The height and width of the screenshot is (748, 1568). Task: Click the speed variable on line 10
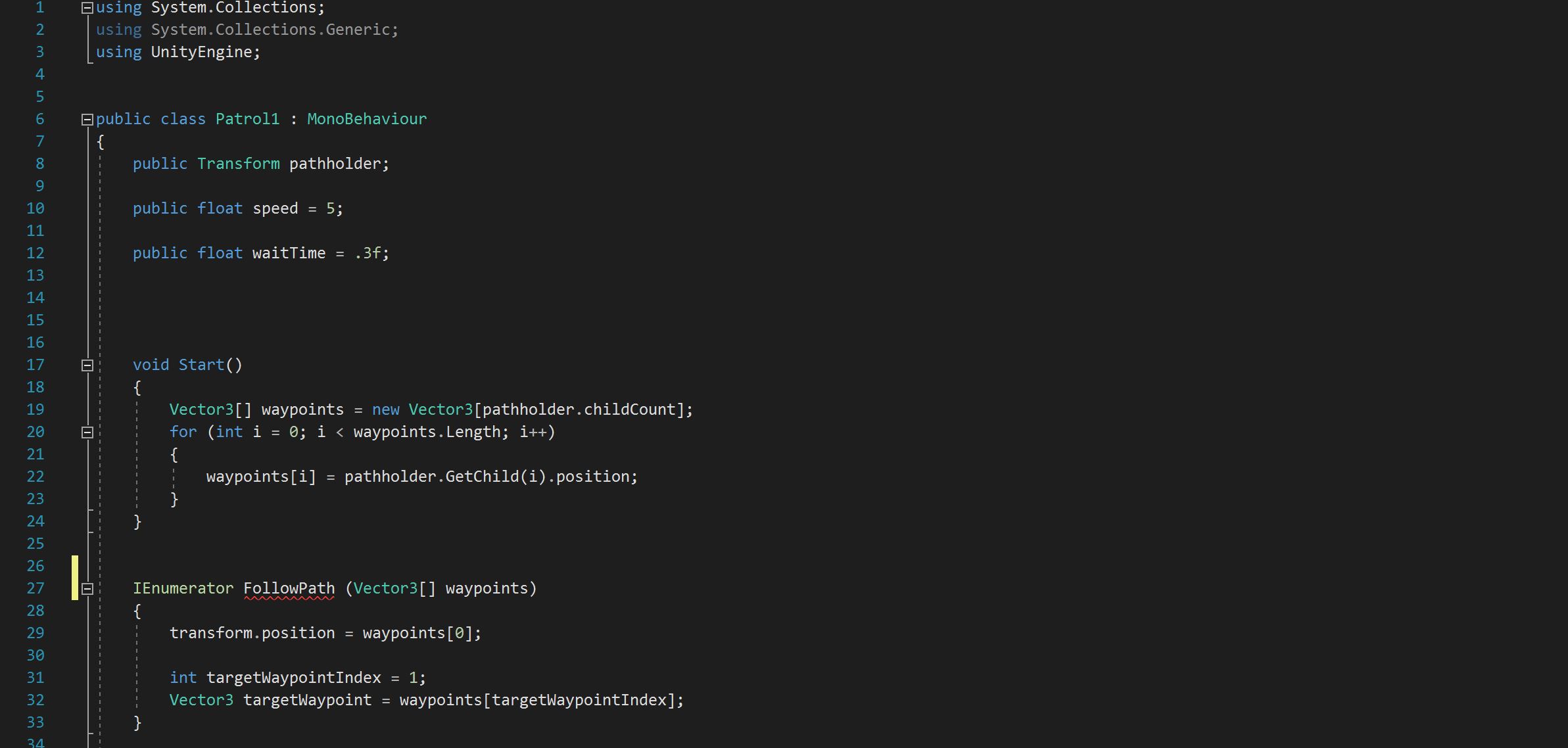[275, 208]
